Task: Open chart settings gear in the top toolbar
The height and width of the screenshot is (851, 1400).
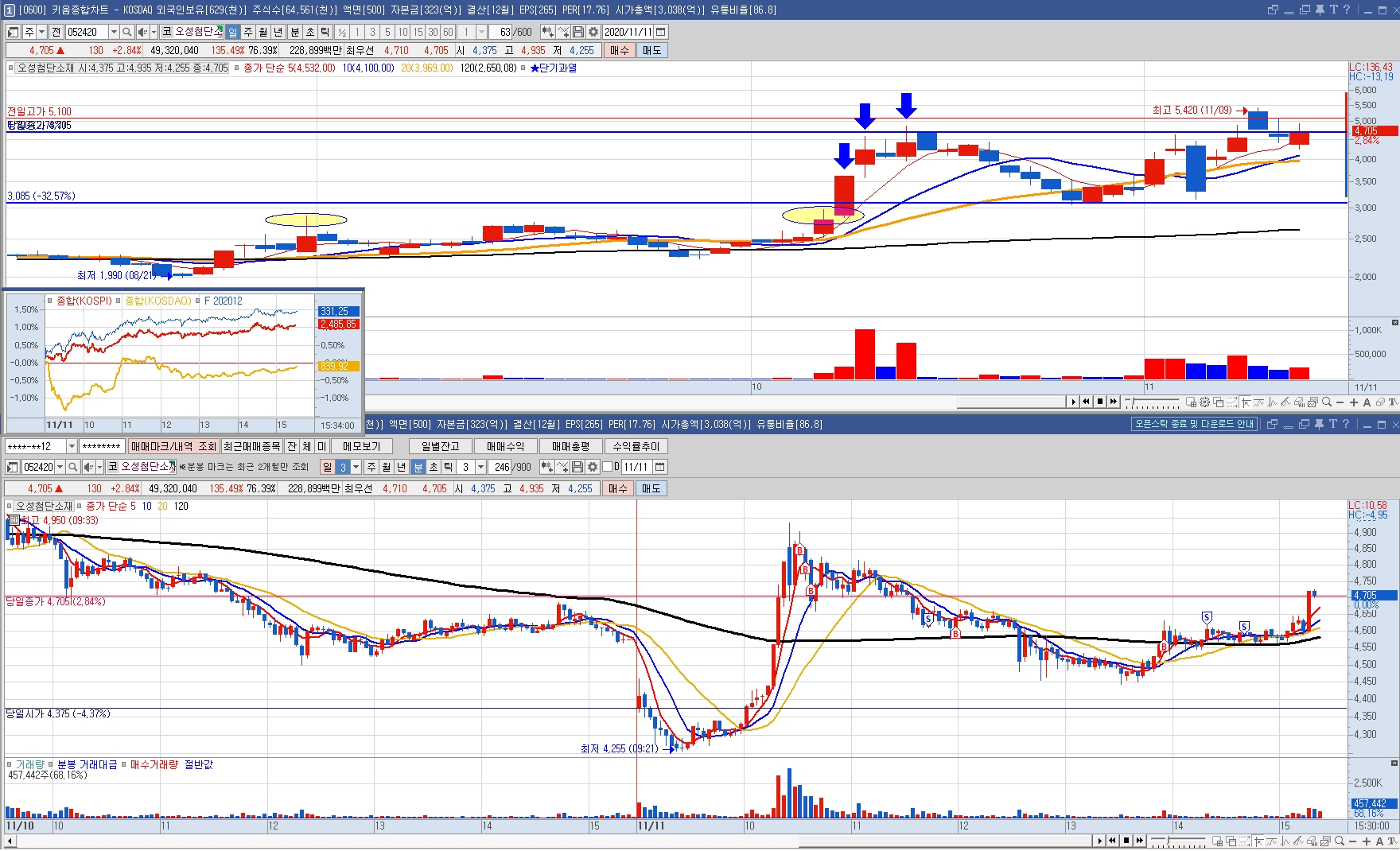Action: tap(593, 32)
